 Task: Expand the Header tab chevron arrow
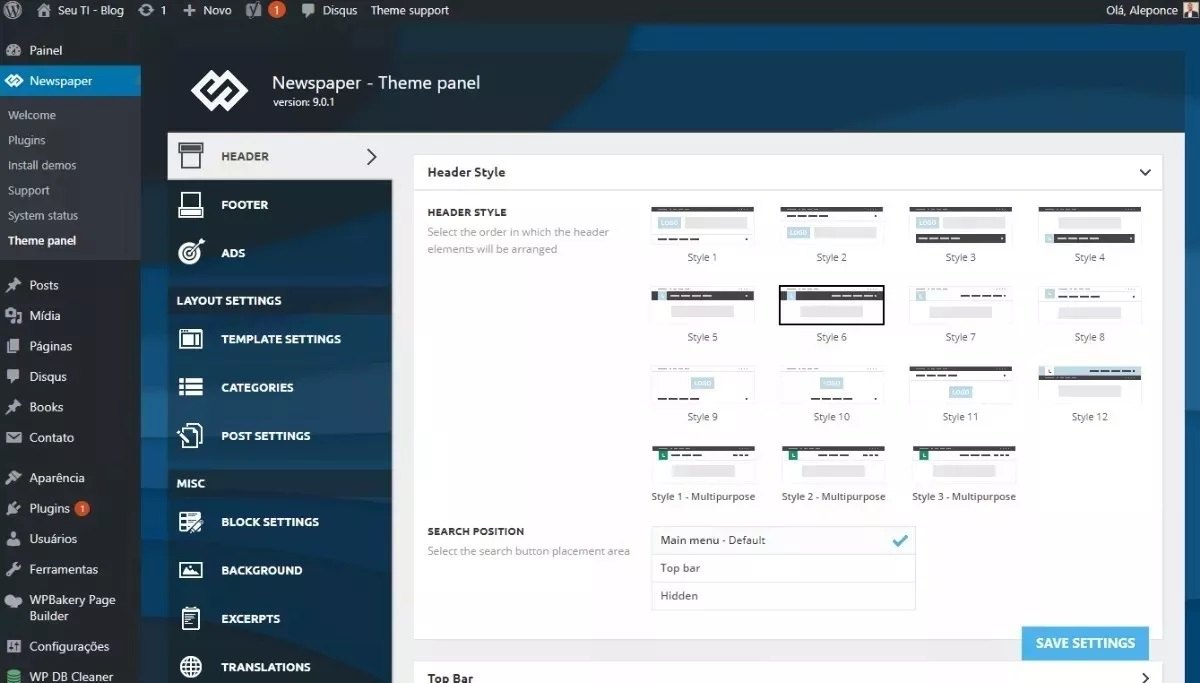tap(372, 157)
